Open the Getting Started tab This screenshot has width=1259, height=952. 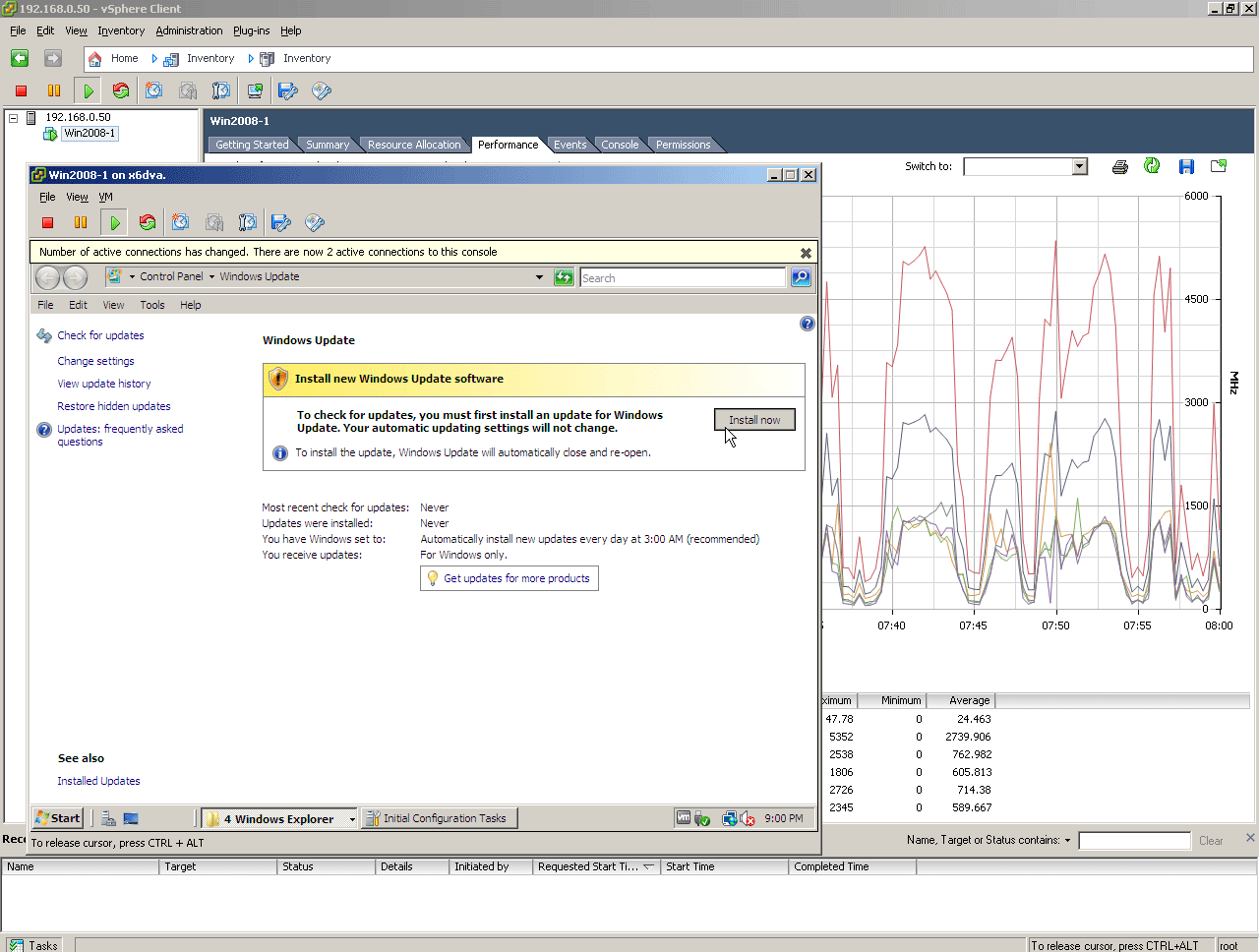click(x=252, y=145)
